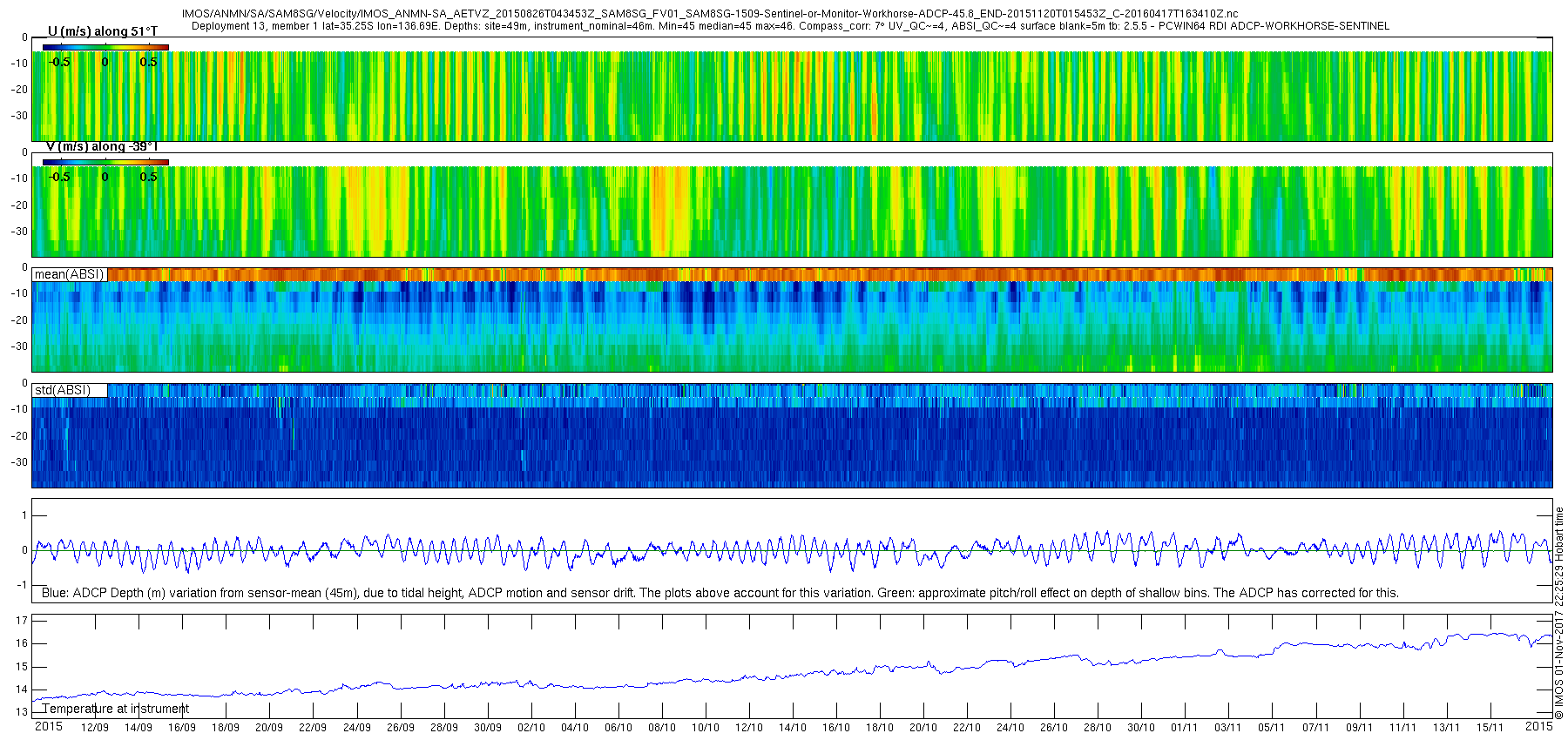Click the '30/10' date tick label
The width and height of the screenshot is (1568, 740).
coord(1141,728)
